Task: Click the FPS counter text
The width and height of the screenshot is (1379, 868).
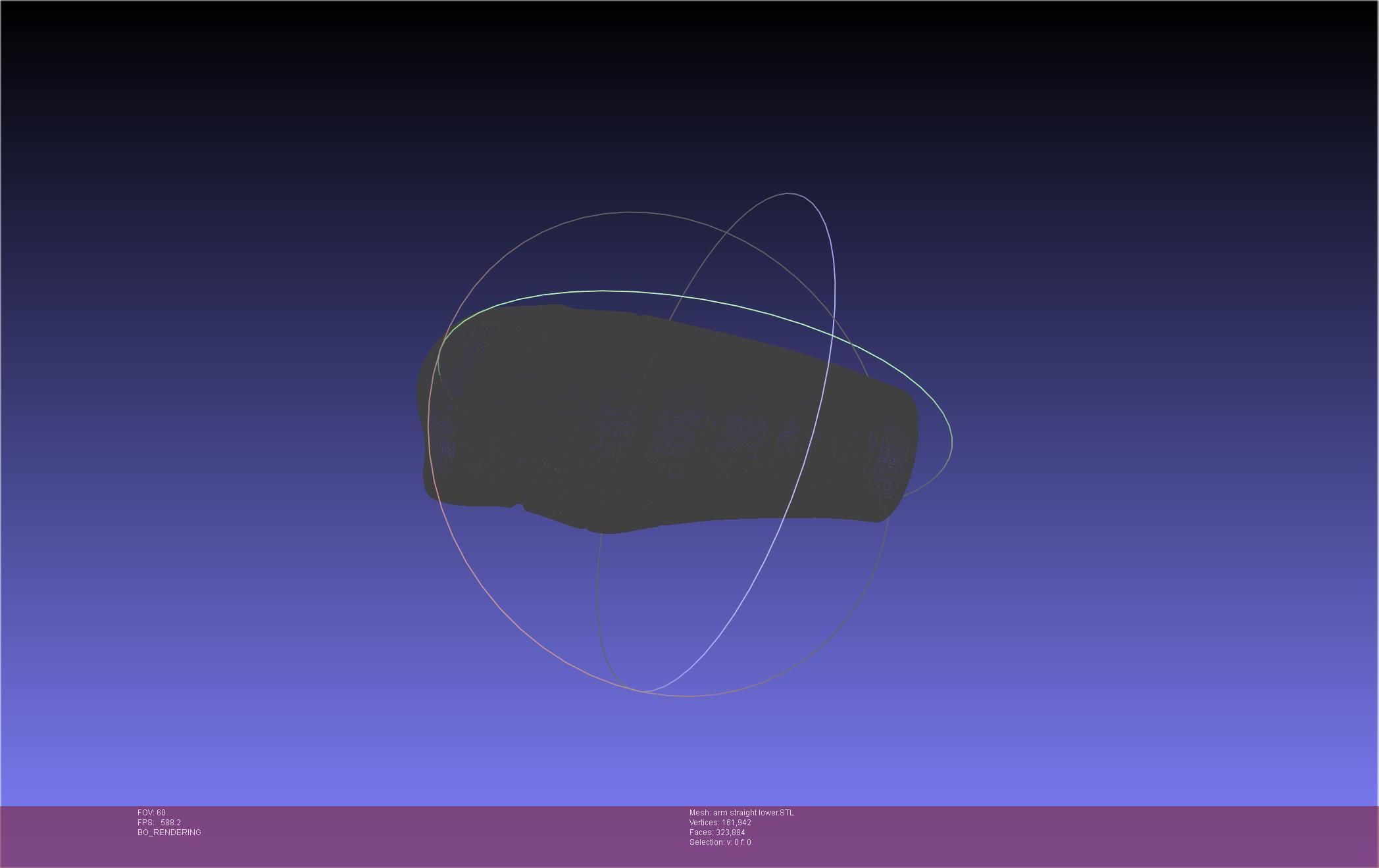Action: coord(159,823)
